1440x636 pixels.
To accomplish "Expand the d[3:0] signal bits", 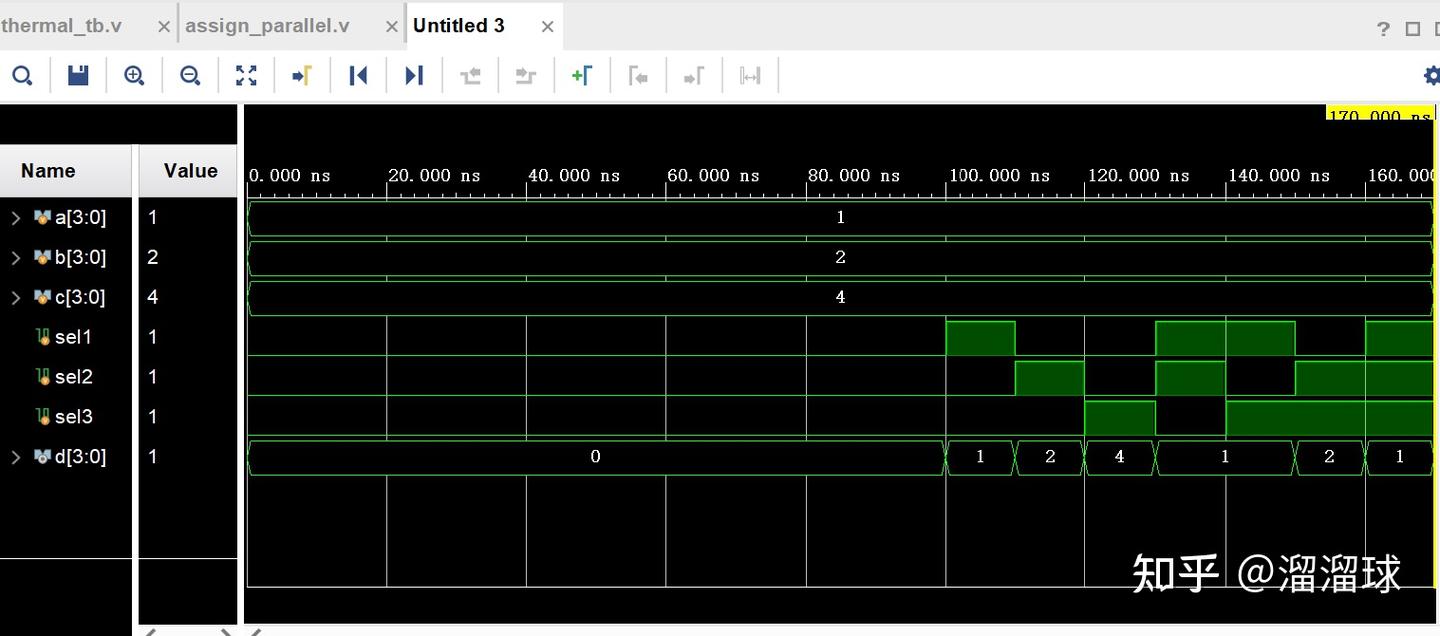I will coord(16,457).
